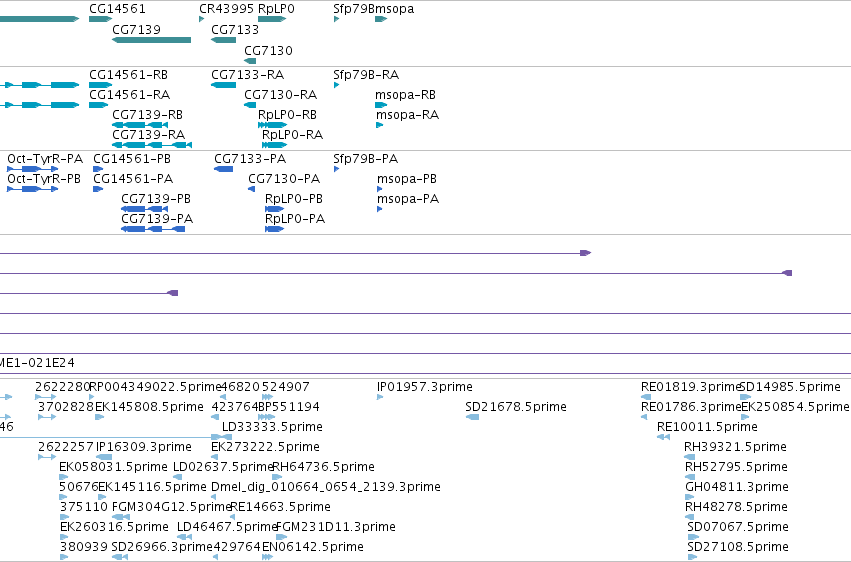The image size is (851, 562).
Task: Click transcript label CG14561-RA
Action: tap(130, 94)
